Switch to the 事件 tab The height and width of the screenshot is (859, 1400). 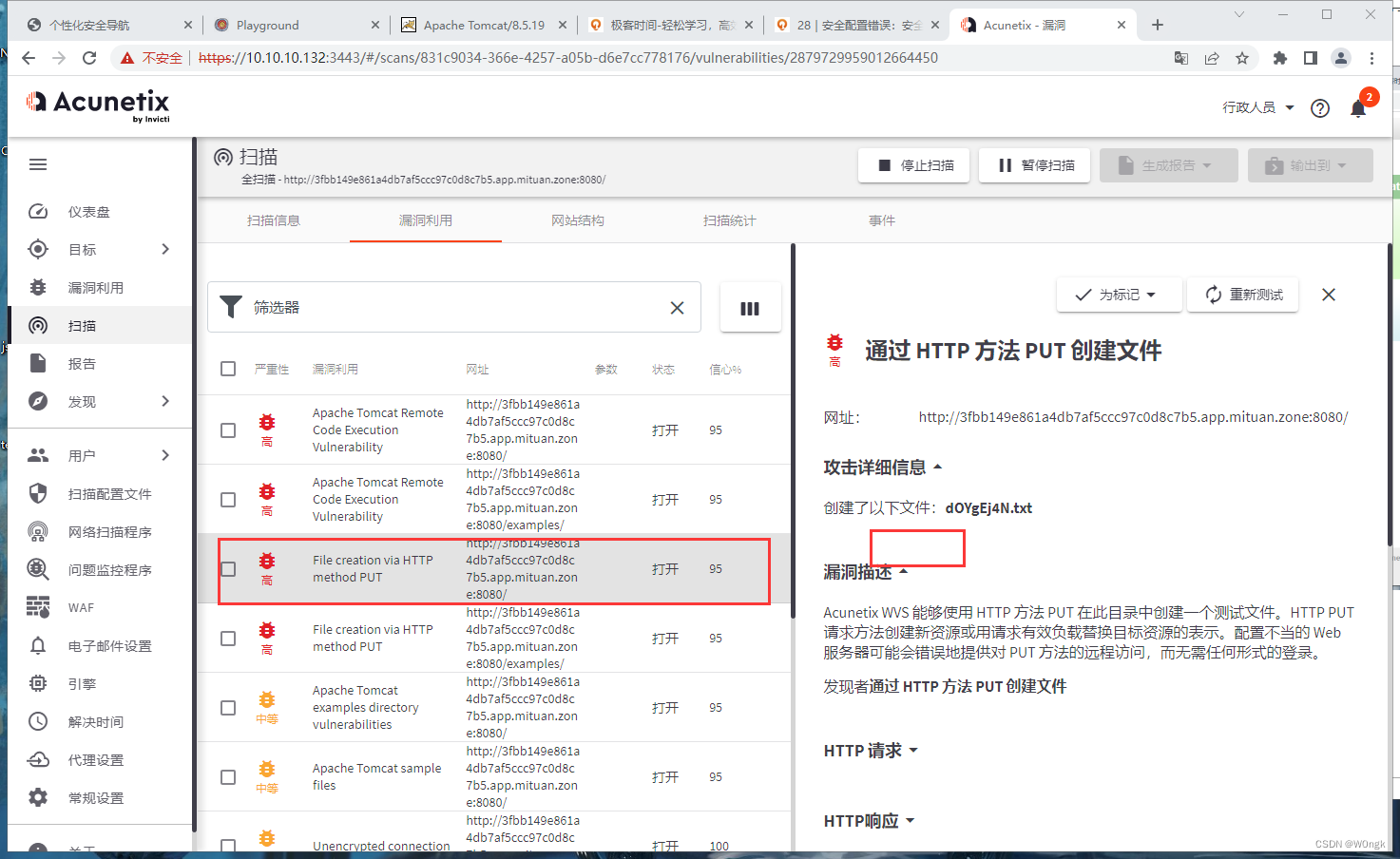point(882,220)
